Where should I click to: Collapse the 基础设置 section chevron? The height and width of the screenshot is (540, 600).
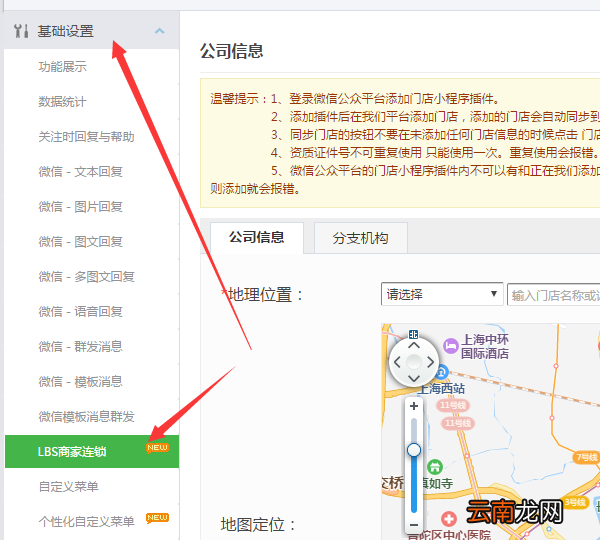pyautogui.click(x=160, y=31)
